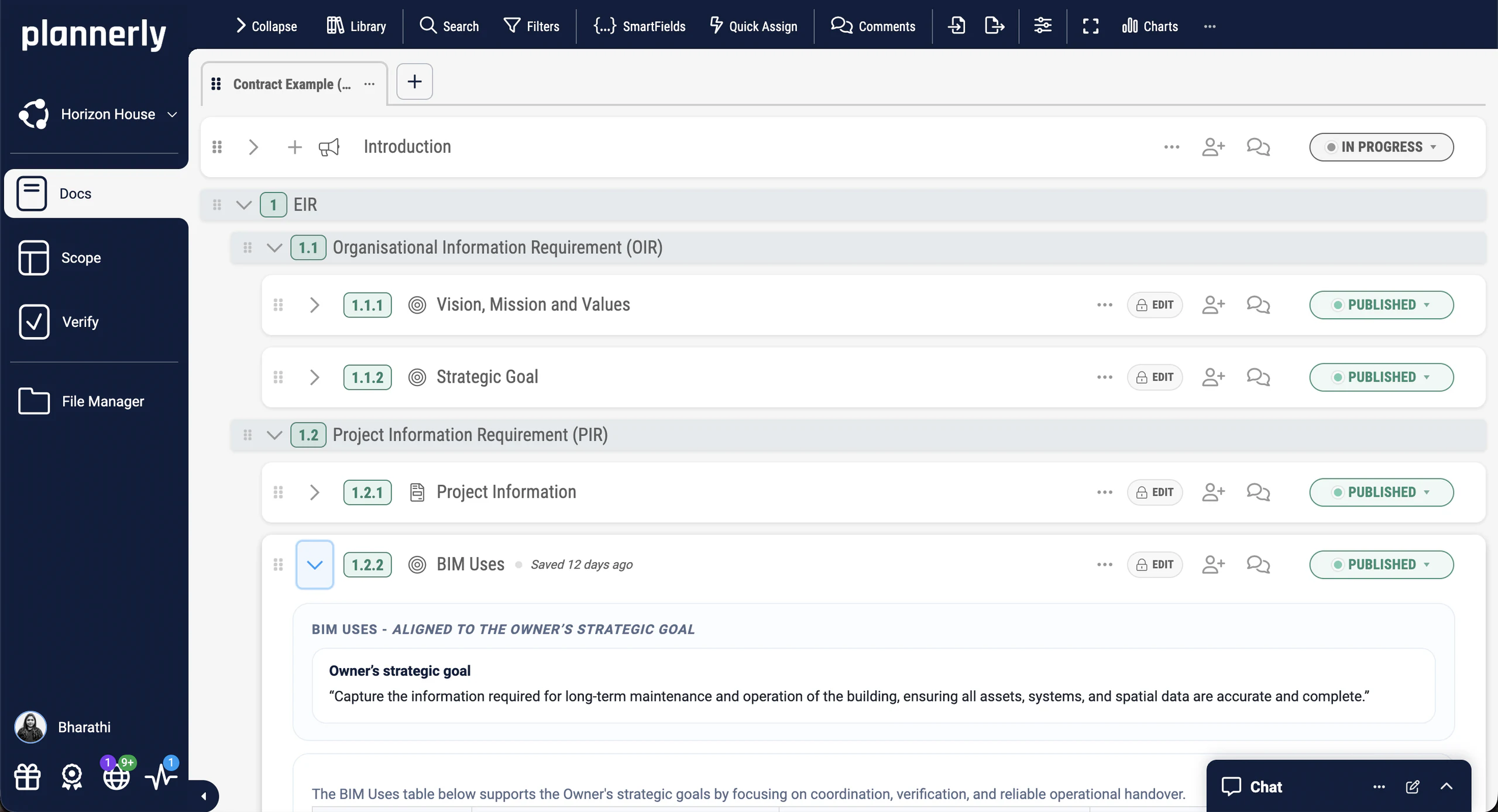Collapse the EIR section chevron

[243, 205]
